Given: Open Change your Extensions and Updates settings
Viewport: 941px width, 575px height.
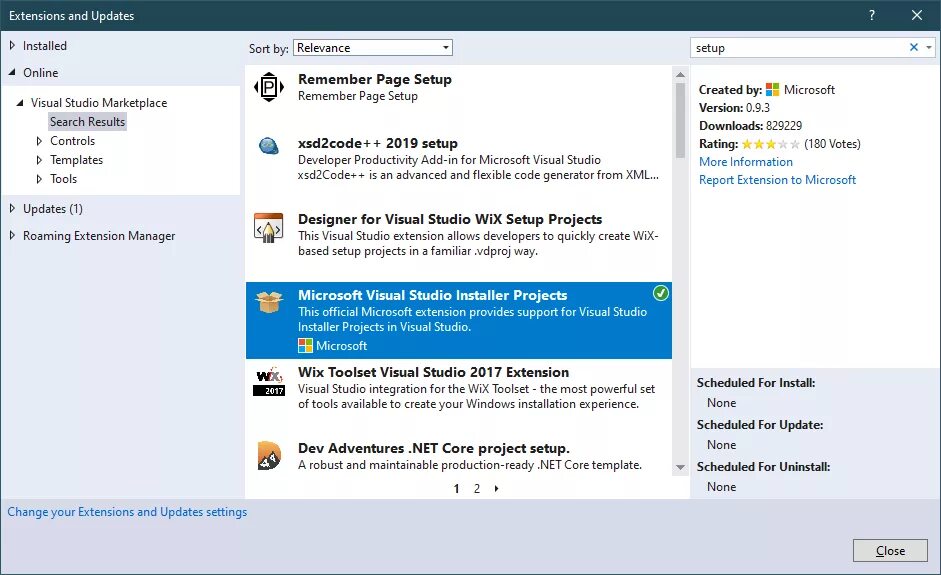Looking at the screenshot, I should point(127,512).
